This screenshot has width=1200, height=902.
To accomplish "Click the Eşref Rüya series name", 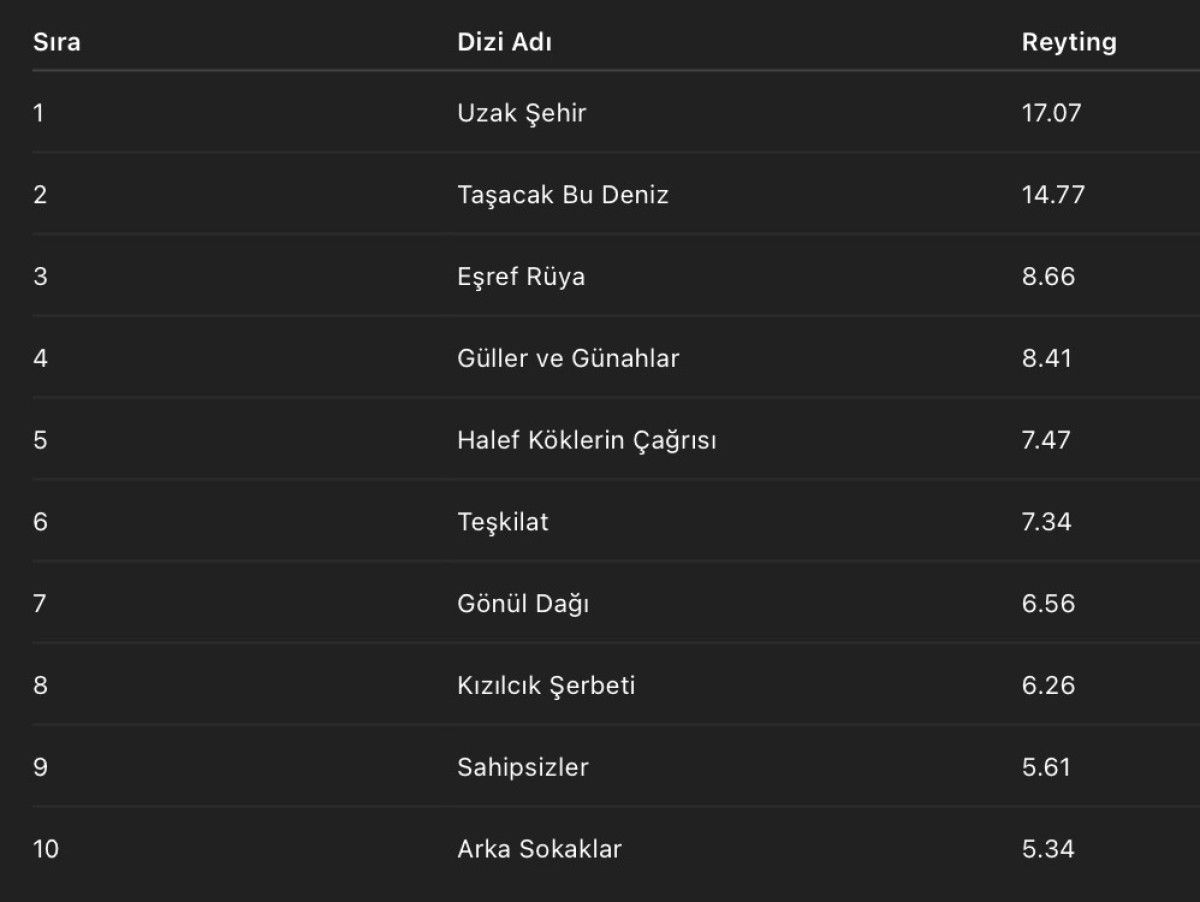I will tap(520, 277).
